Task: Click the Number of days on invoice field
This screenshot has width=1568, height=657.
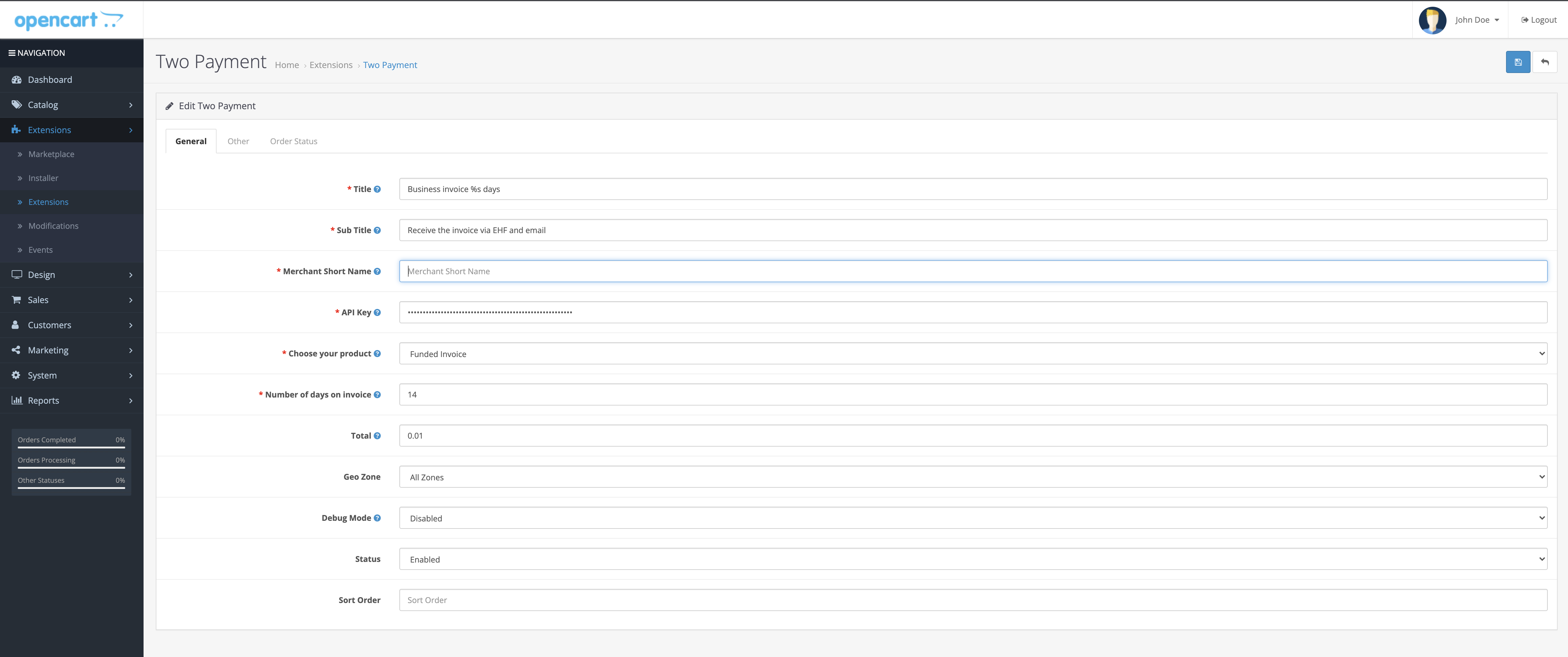Action: coord(973,394)
